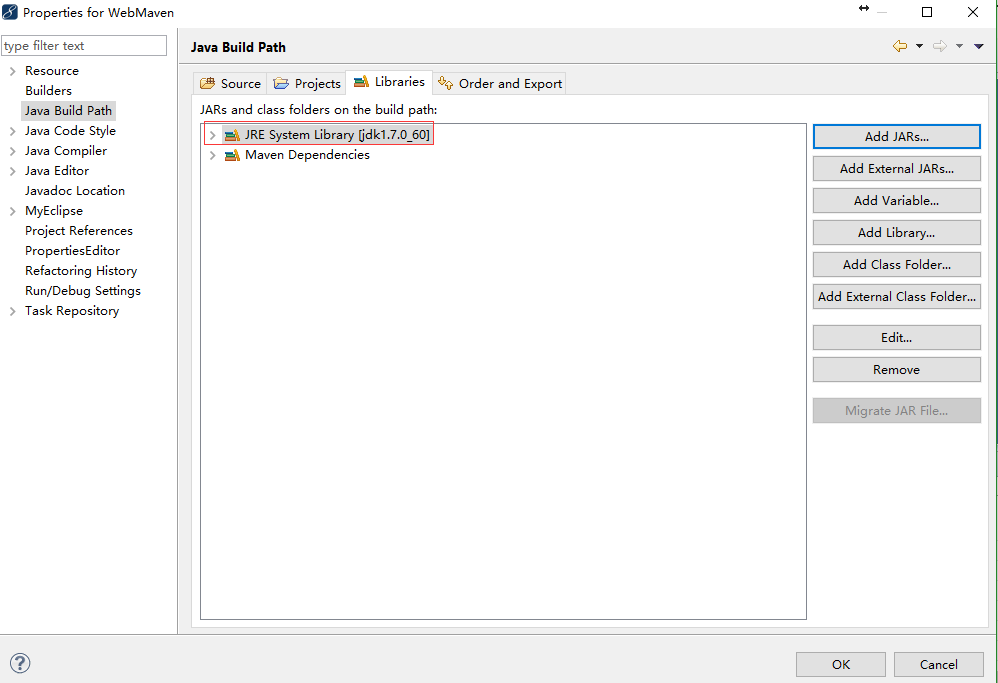The image size is (998, 683).
Task: Select the Maven Dependencies entry
Action: 307,155
